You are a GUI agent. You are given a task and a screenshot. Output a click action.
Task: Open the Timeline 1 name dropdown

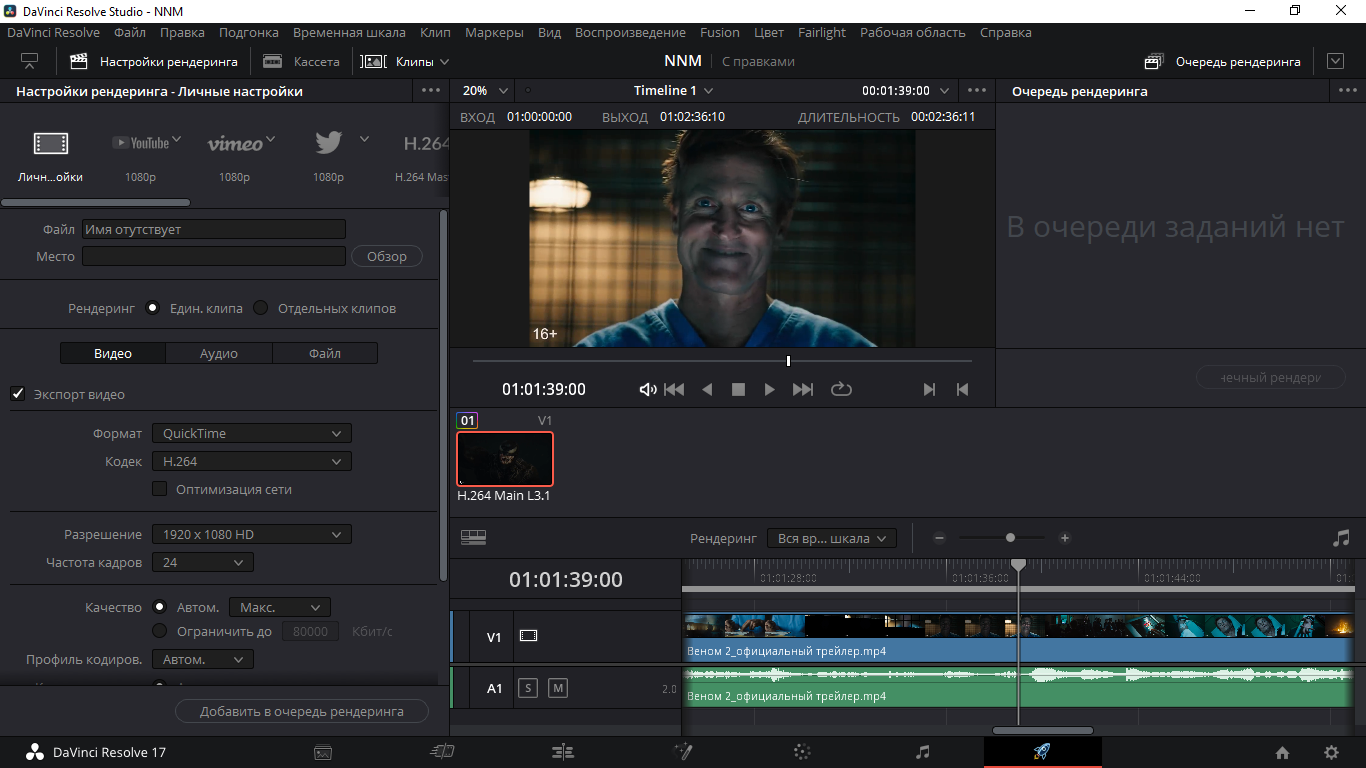pyautogui.click(x=673, y=90)
